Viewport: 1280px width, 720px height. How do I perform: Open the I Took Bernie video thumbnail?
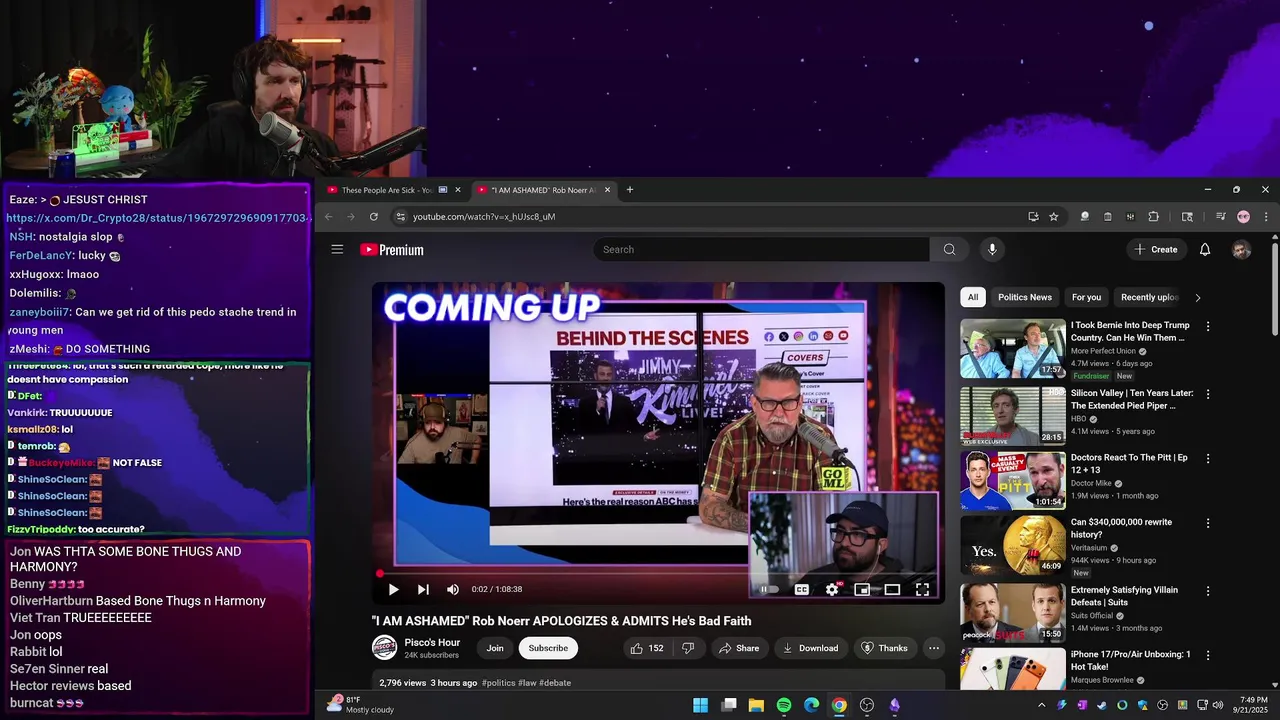[x=1013, y=348]
